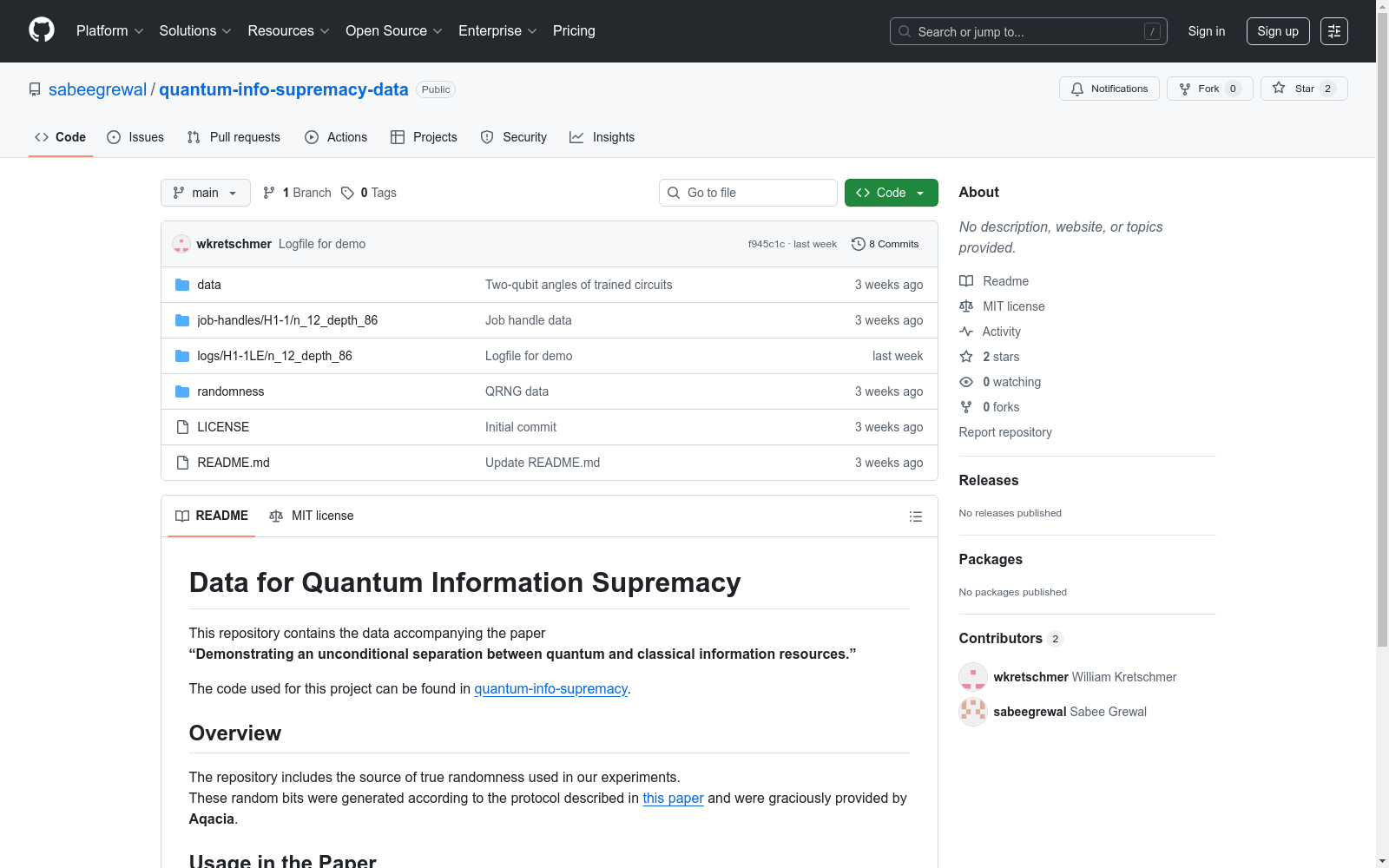This screenshot has height=868, width=1389.
Task: Open commit f945c1c hash link
Action: click(767, 244)
